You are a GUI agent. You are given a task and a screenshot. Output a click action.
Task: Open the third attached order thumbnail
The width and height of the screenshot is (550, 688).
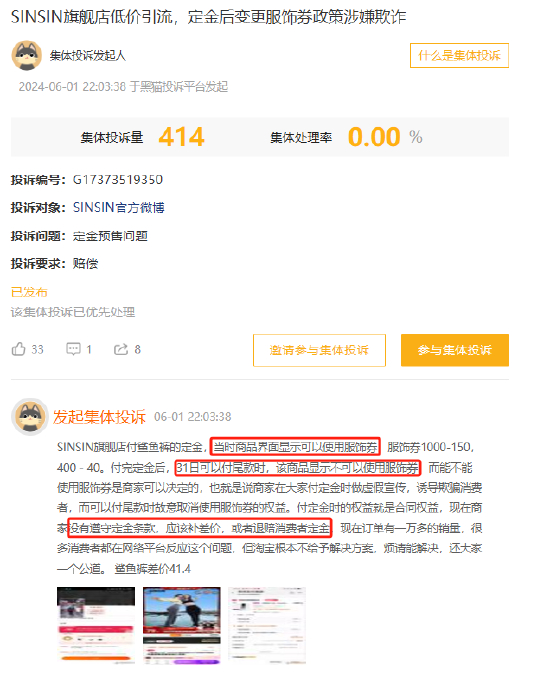(267, 625)
